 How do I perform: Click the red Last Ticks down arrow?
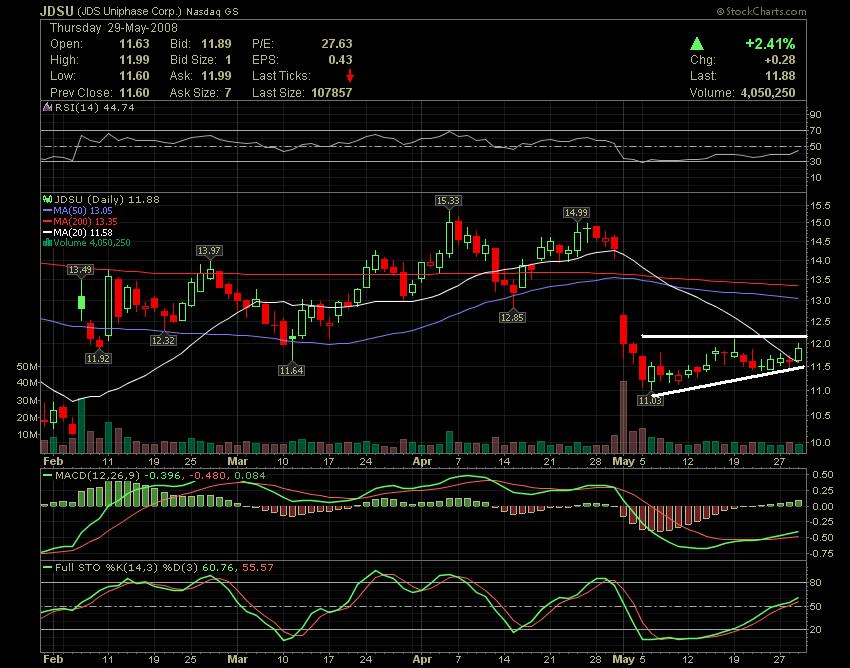coord(350,75)
